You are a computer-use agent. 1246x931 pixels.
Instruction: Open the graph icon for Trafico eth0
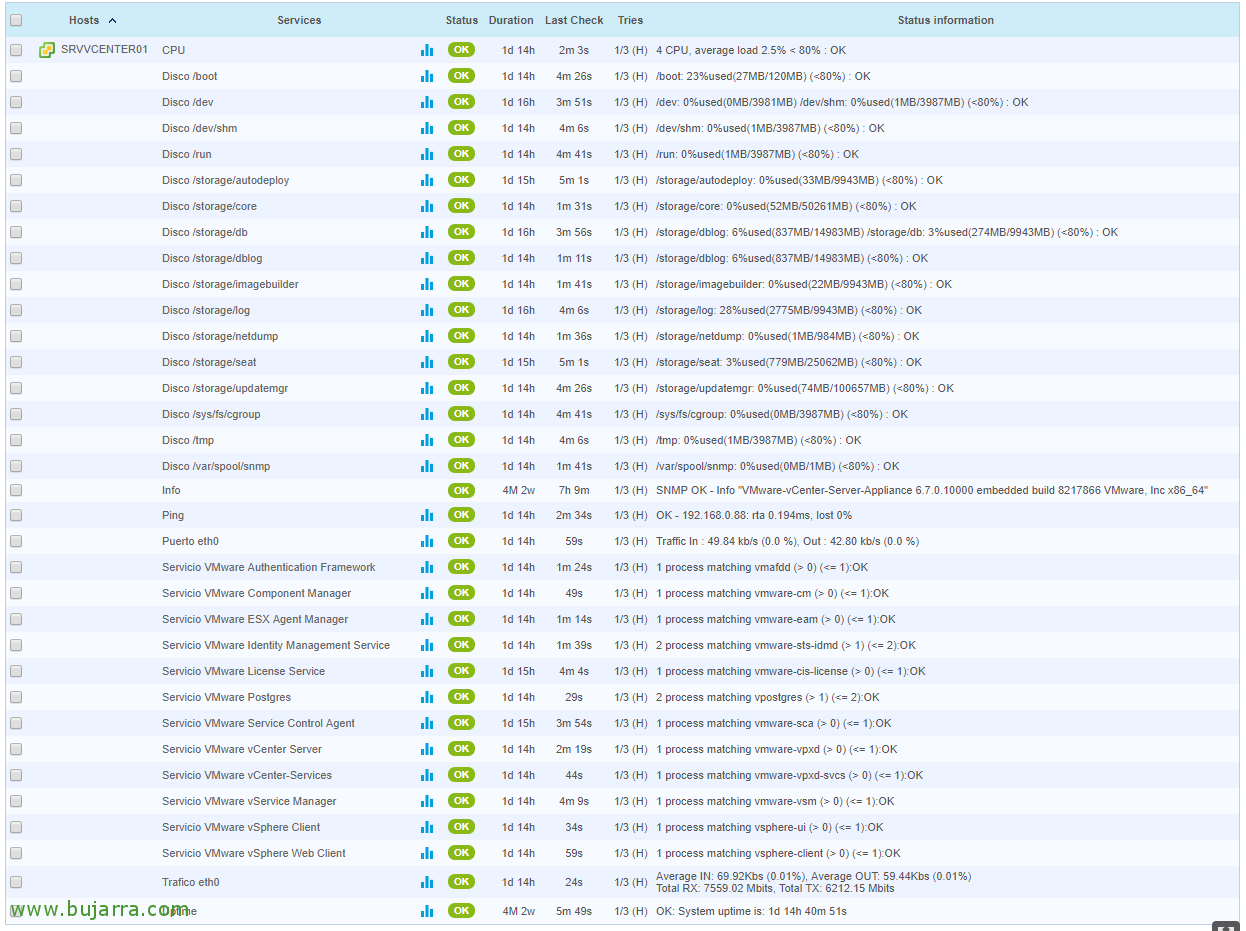427,881
